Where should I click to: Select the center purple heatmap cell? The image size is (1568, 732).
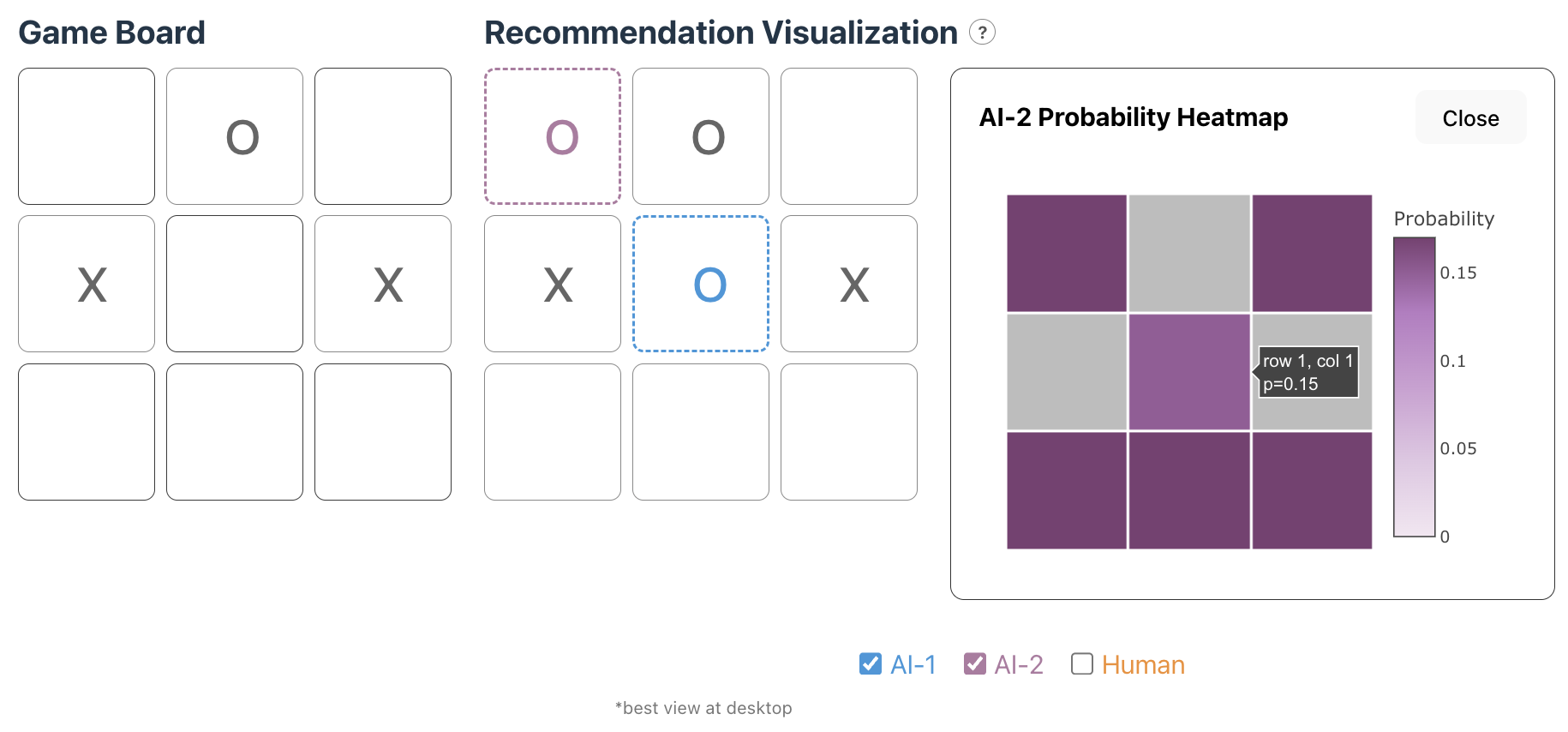coord(1188,372)
